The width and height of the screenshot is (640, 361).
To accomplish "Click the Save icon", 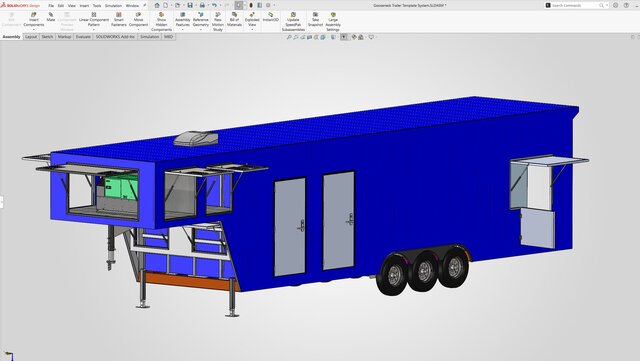I will pos(190,5).
